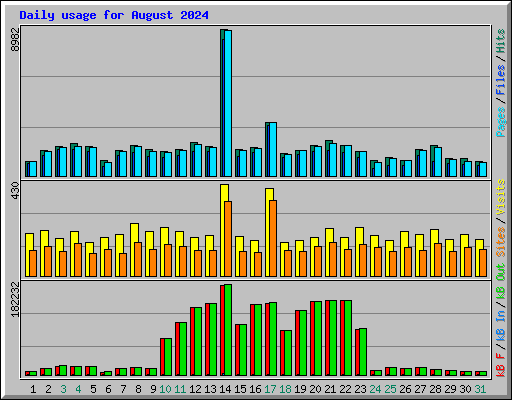
Task: Click day label 22 on the x-axis
Action: click(x=345, y=389)
